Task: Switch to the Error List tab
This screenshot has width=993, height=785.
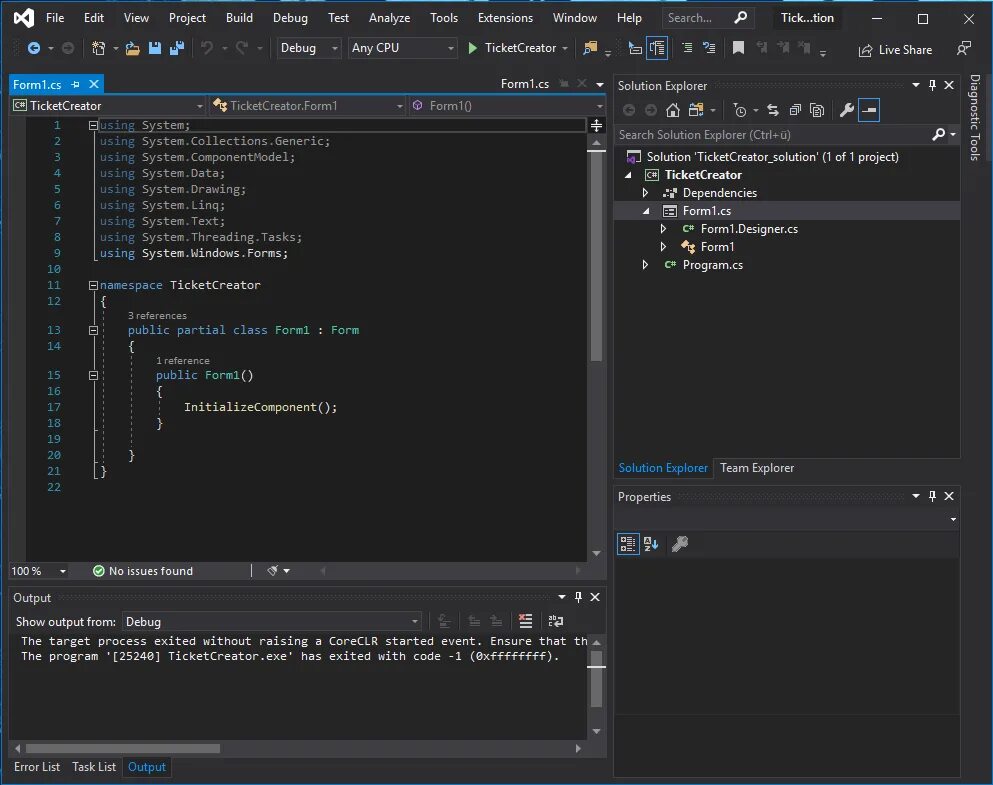Action: coord(37,767)
